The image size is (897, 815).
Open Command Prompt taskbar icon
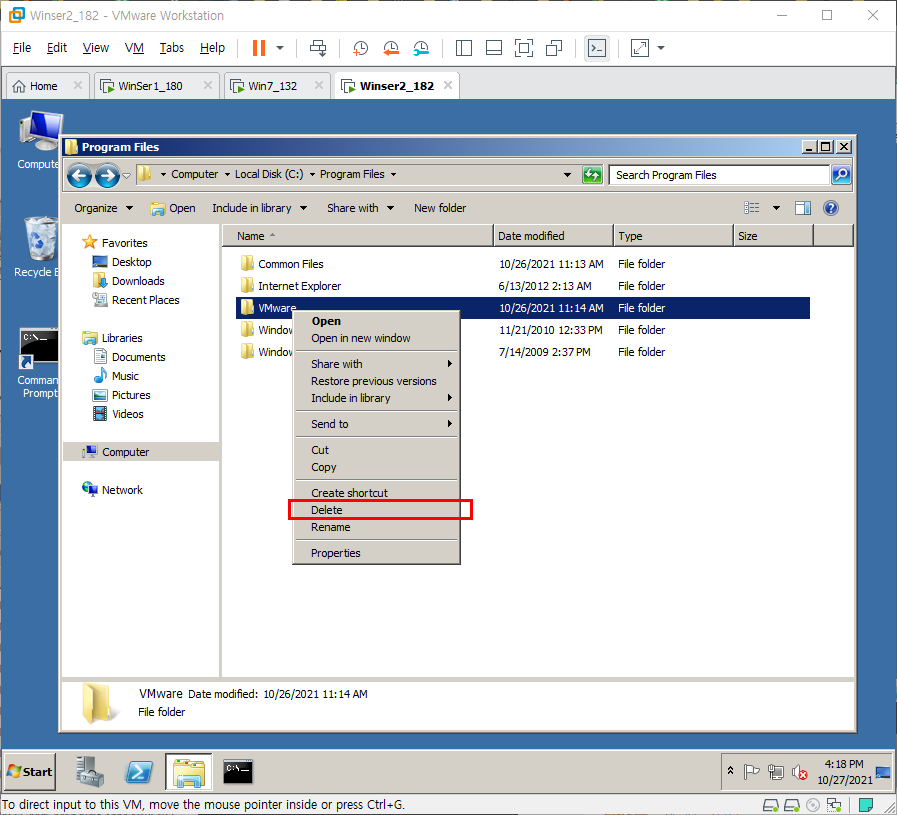pyautogui.click(x=238, y=772)
